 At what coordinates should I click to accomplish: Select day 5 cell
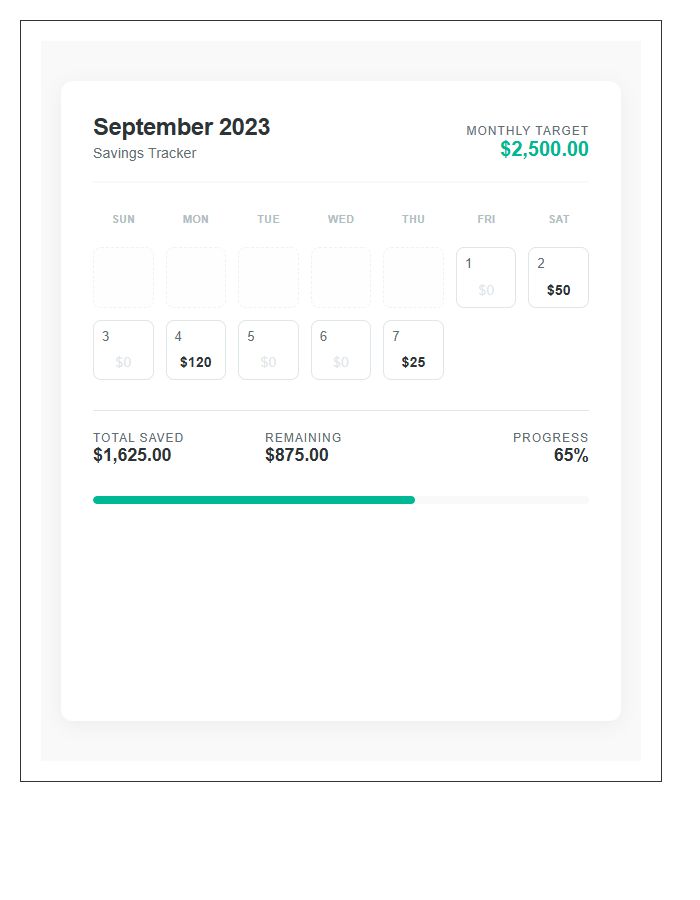(268, 350)
